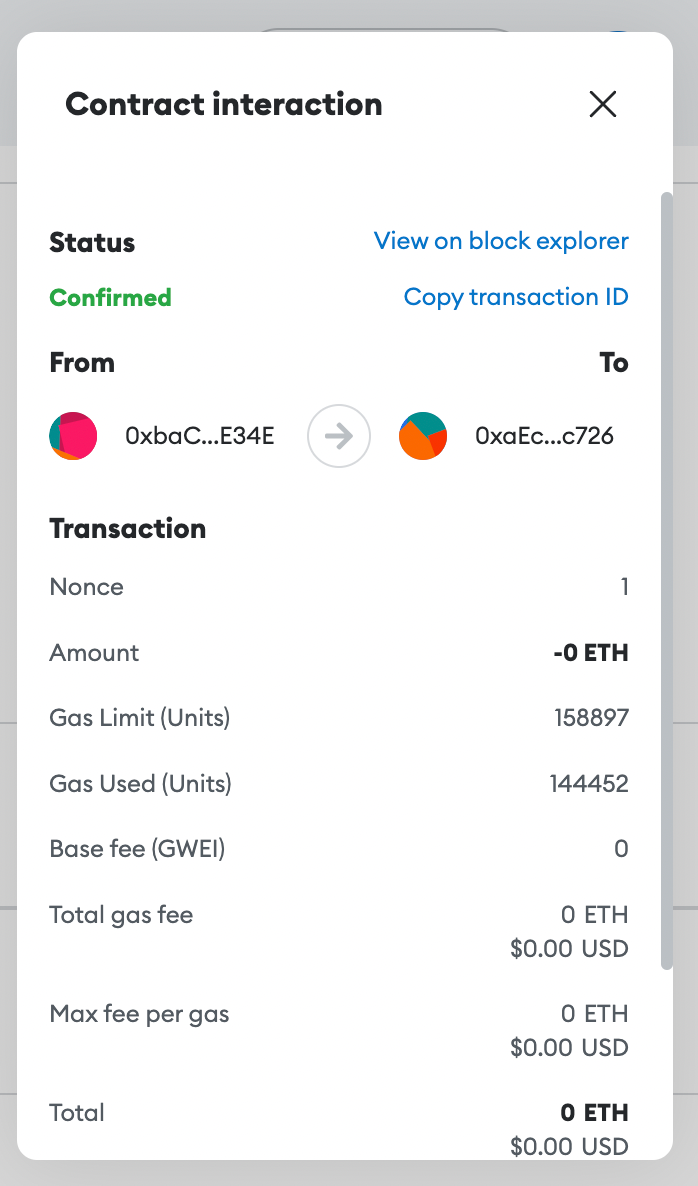Click the arrow icon between addresses
The image size is (698, 1186).
point(339,436)
